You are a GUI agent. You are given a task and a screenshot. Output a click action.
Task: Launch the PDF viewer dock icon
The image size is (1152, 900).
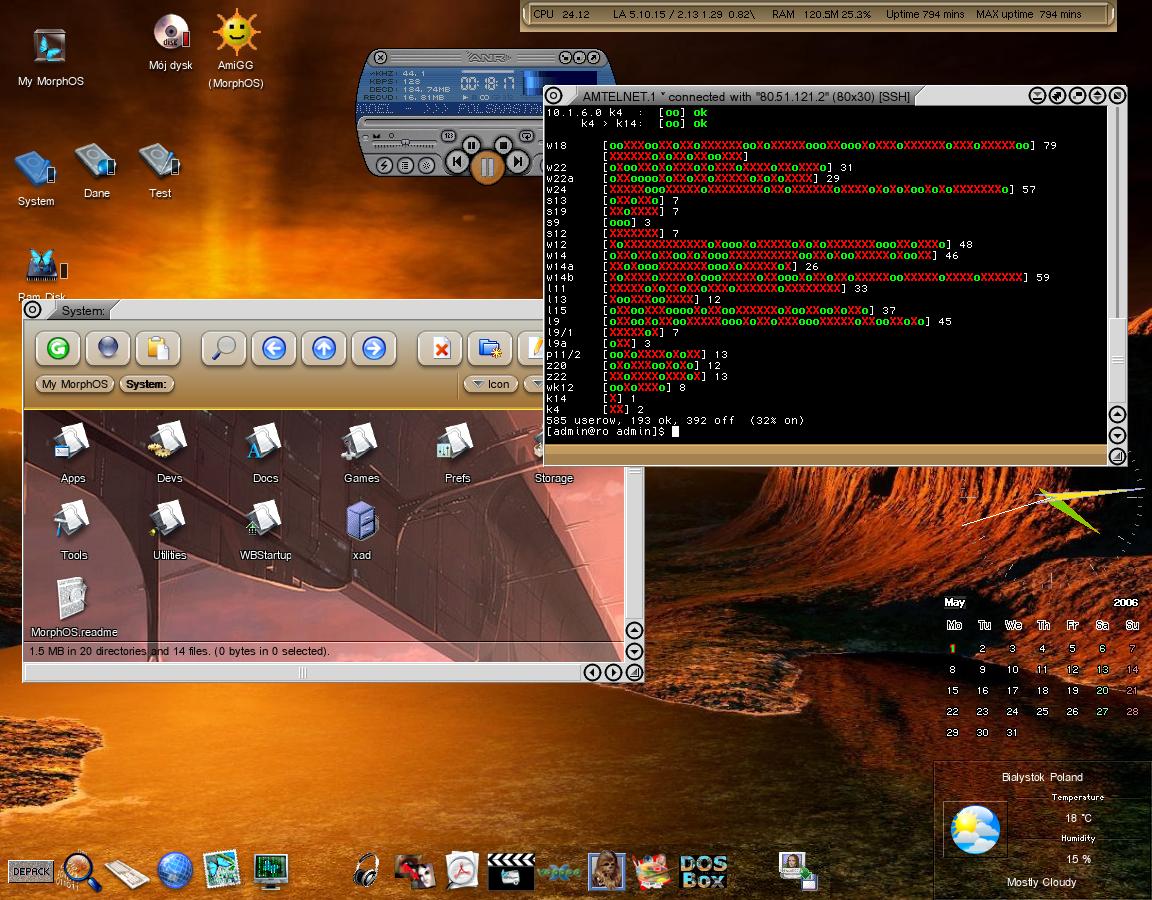coord(462,871)
